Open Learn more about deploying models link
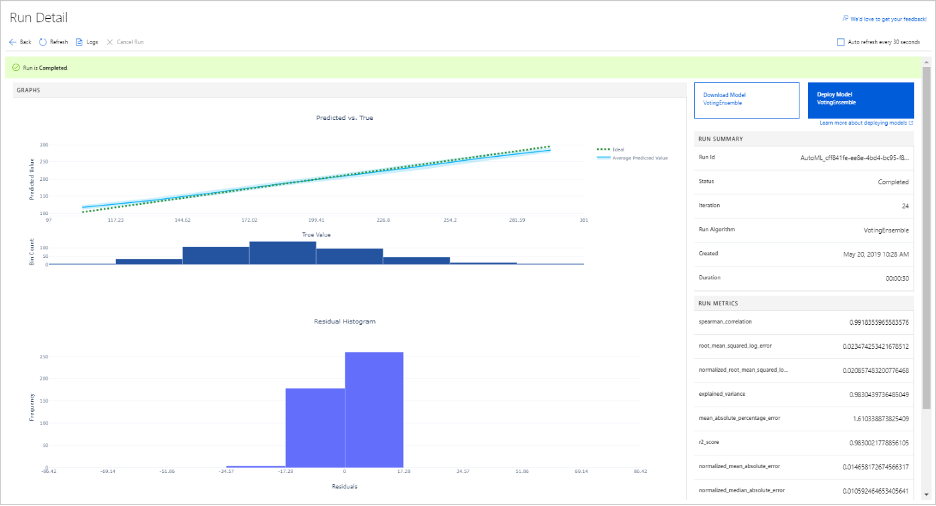The width and height of the screenshot is (936, 506). [861, 123]
